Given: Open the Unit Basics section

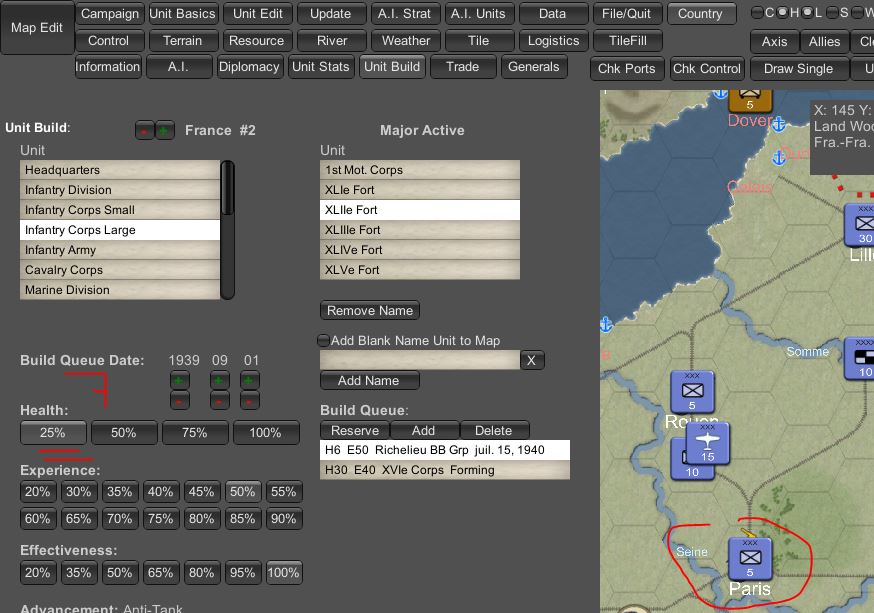Looking at the screenshot, I should pyautogui.click(x=182, y=14).
